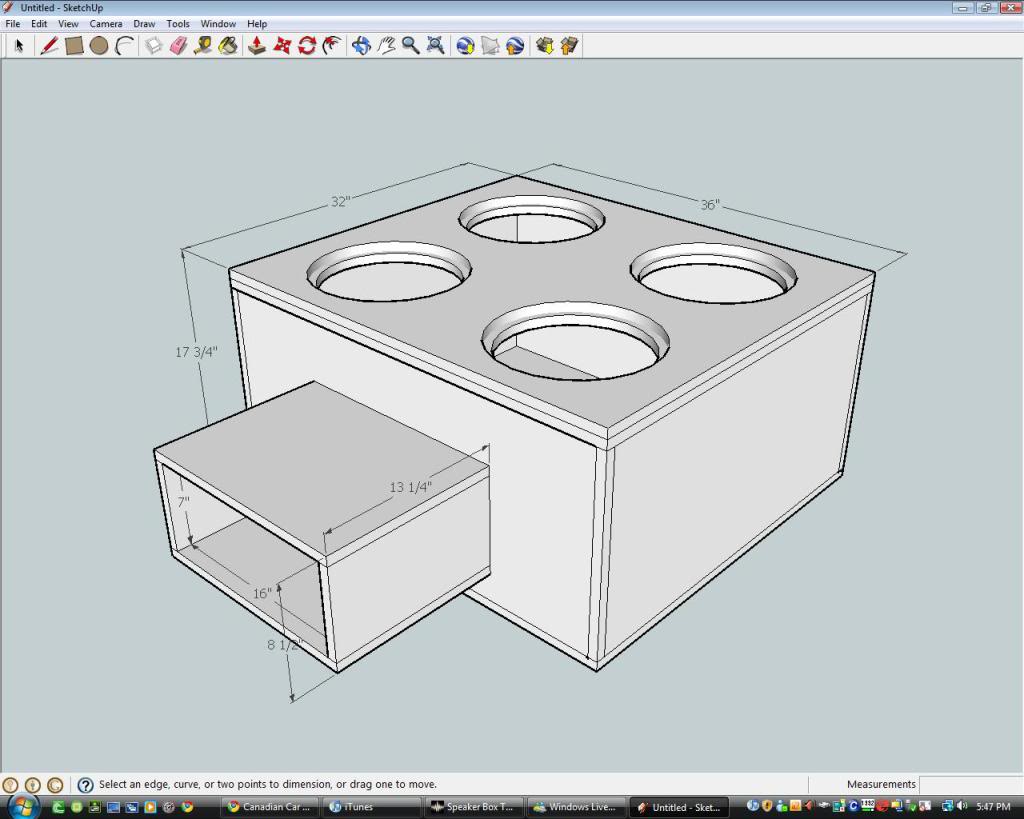The width and height of the screenshot is (1024, 819).
Task: Click the Make Component icon
Action: (x=153, y=46)
